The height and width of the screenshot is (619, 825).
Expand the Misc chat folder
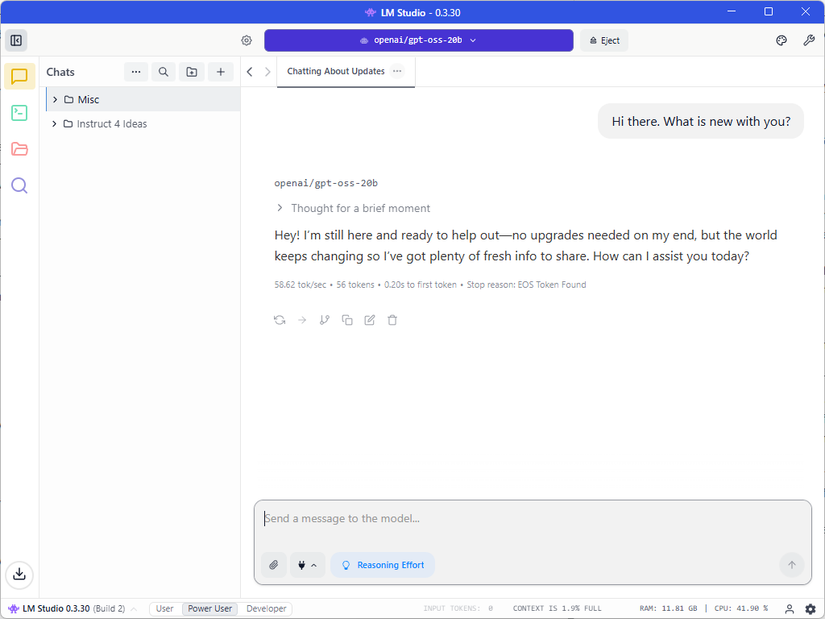coord(55,99)
